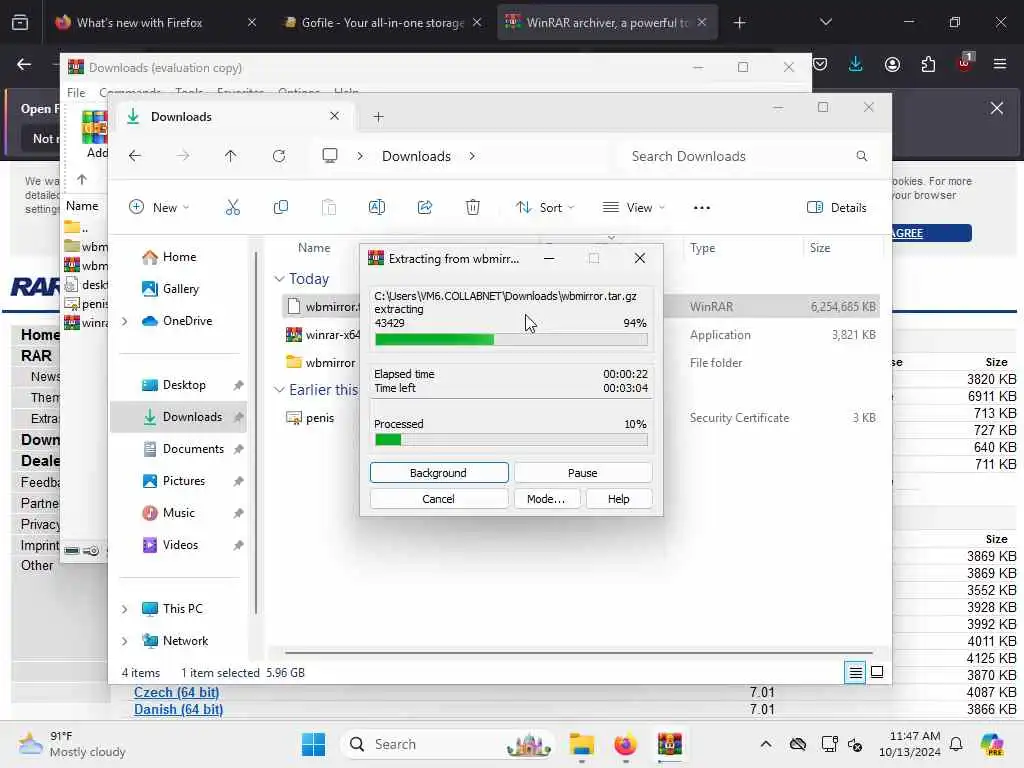List all Firefox tabs dropdown arrow
The width and height of the screenshot is (1024, 768).
pos(825,23)
